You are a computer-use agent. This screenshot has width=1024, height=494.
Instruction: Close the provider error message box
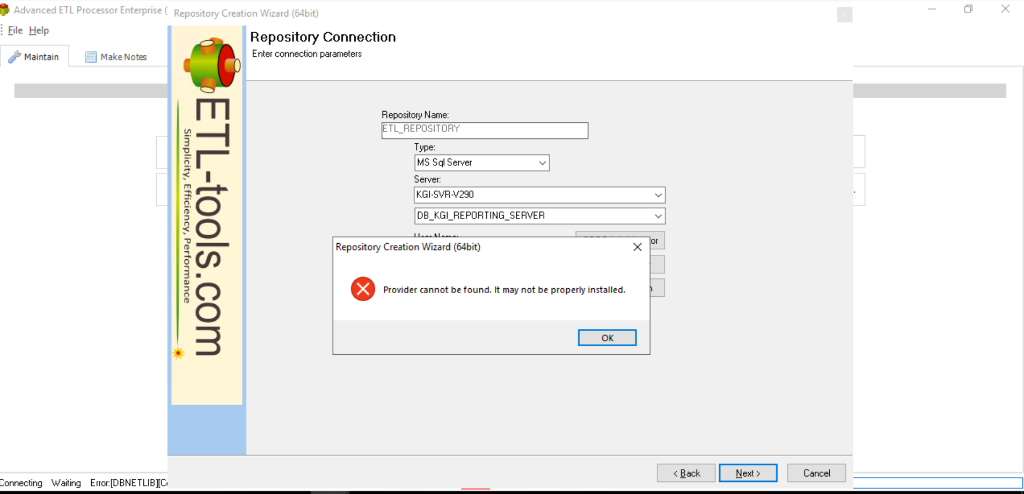pos(637,247)
